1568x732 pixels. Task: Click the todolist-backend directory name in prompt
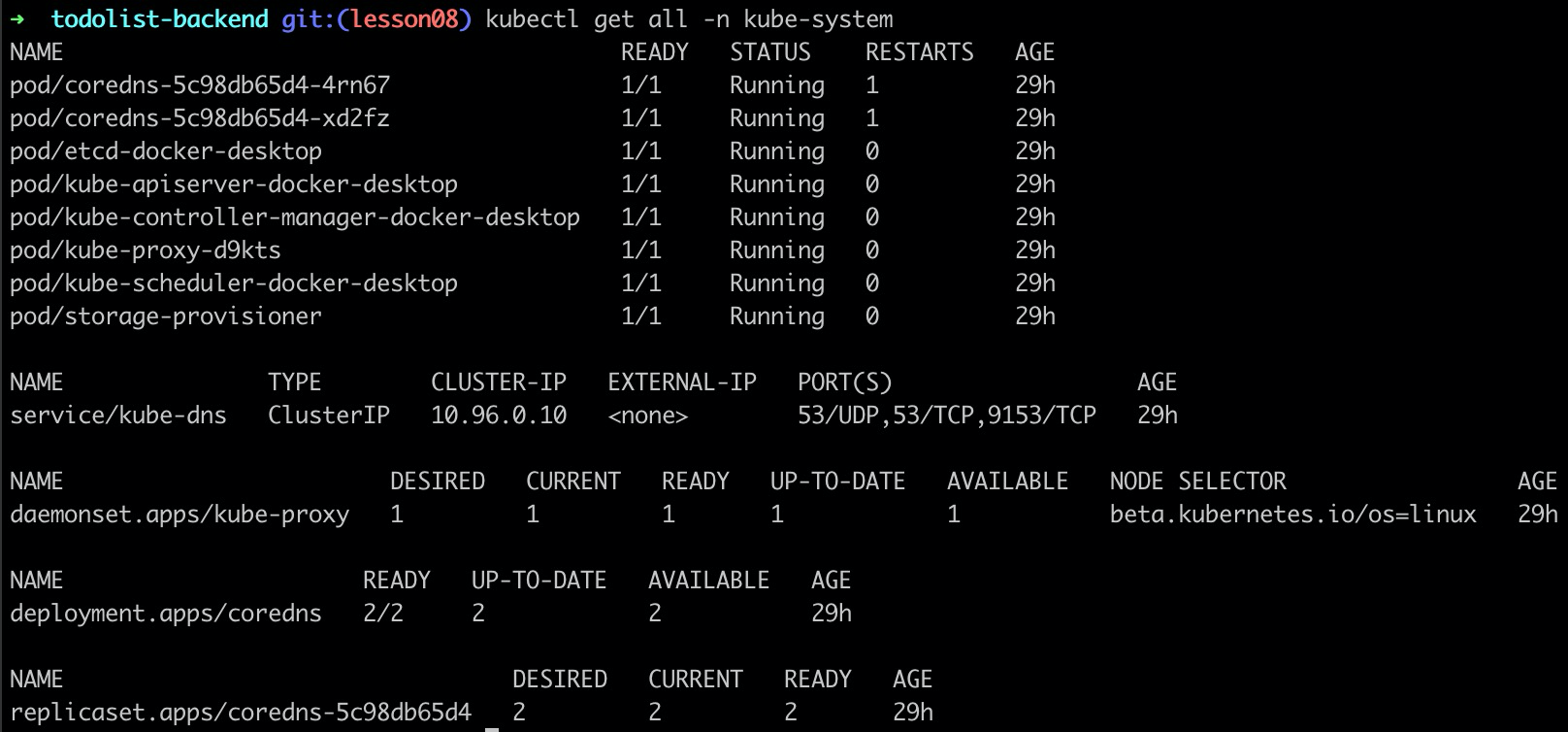(160, 19)
